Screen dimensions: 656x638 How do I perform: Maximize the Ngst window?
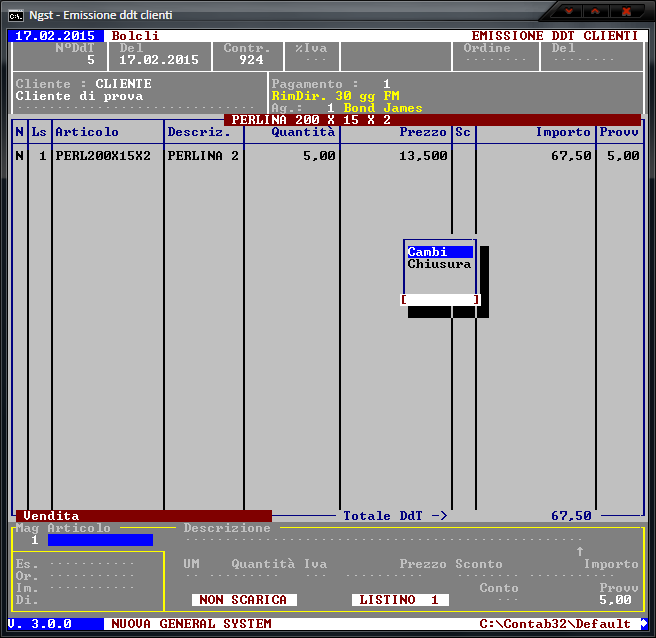pyautogui.click(x=598, y=12)
